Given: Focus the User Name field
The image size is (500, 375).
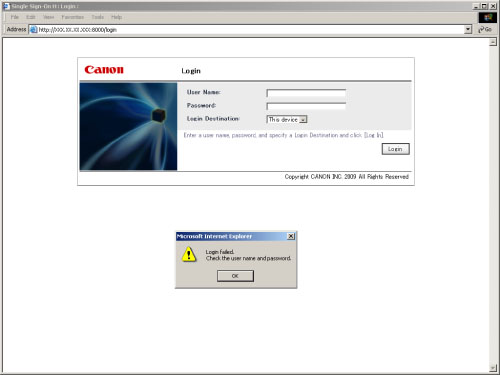Looking at the screenshot, I should [x=306, y=93].
